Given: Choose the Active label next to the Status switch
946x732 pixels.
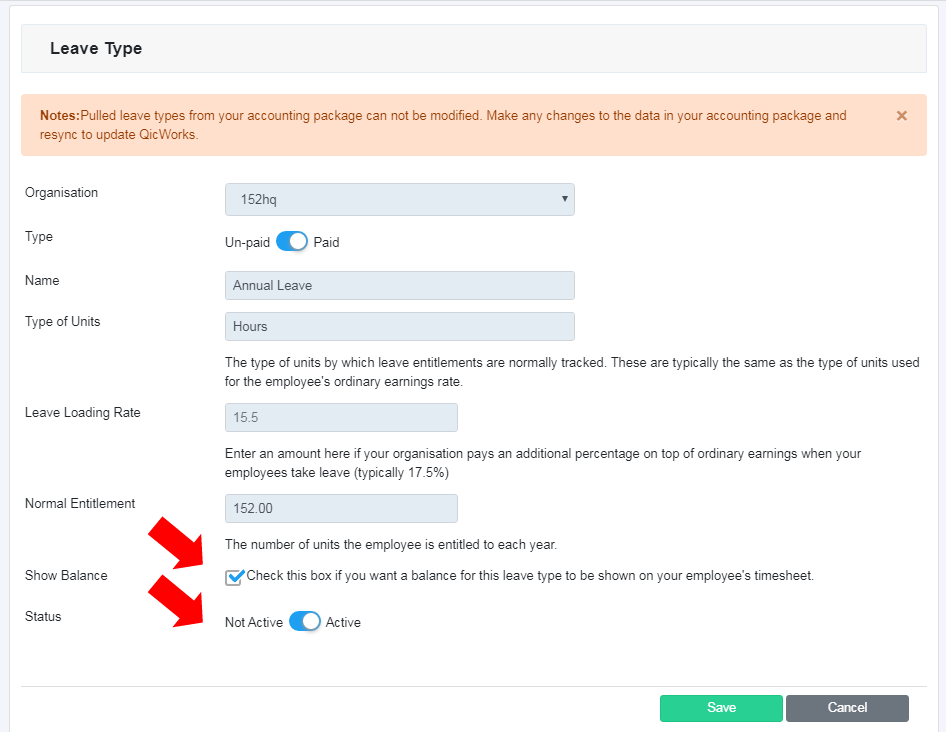Looking at the screenshot, I should [x=343, y=622].
